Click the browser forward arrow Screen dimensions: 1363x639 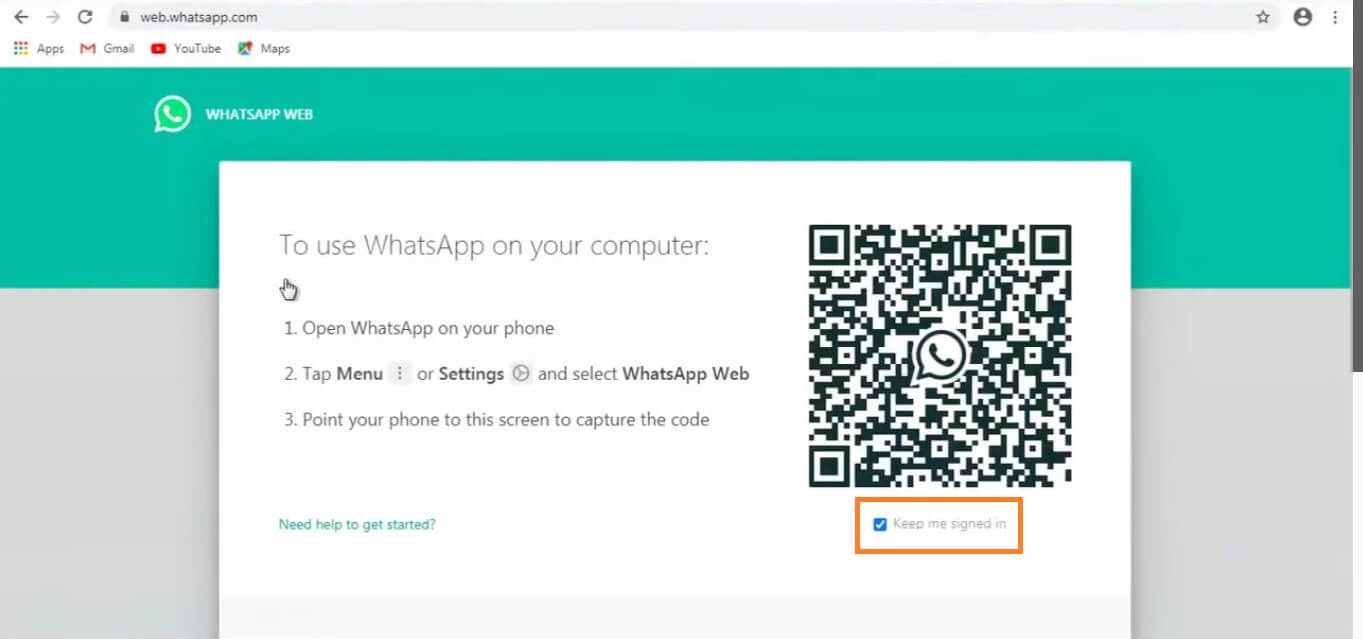click(53, 17)
